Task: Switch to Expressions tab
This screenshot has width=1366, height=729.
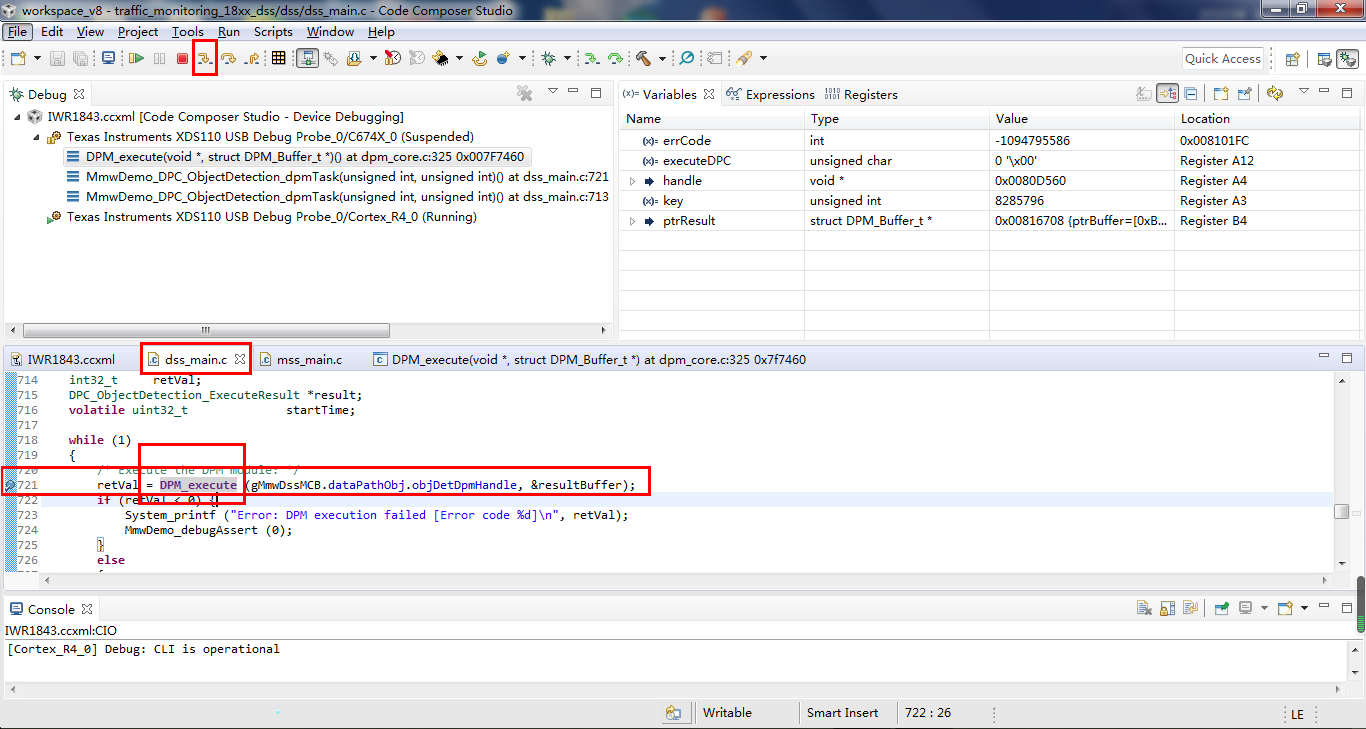Action: [x=771, y=94]
